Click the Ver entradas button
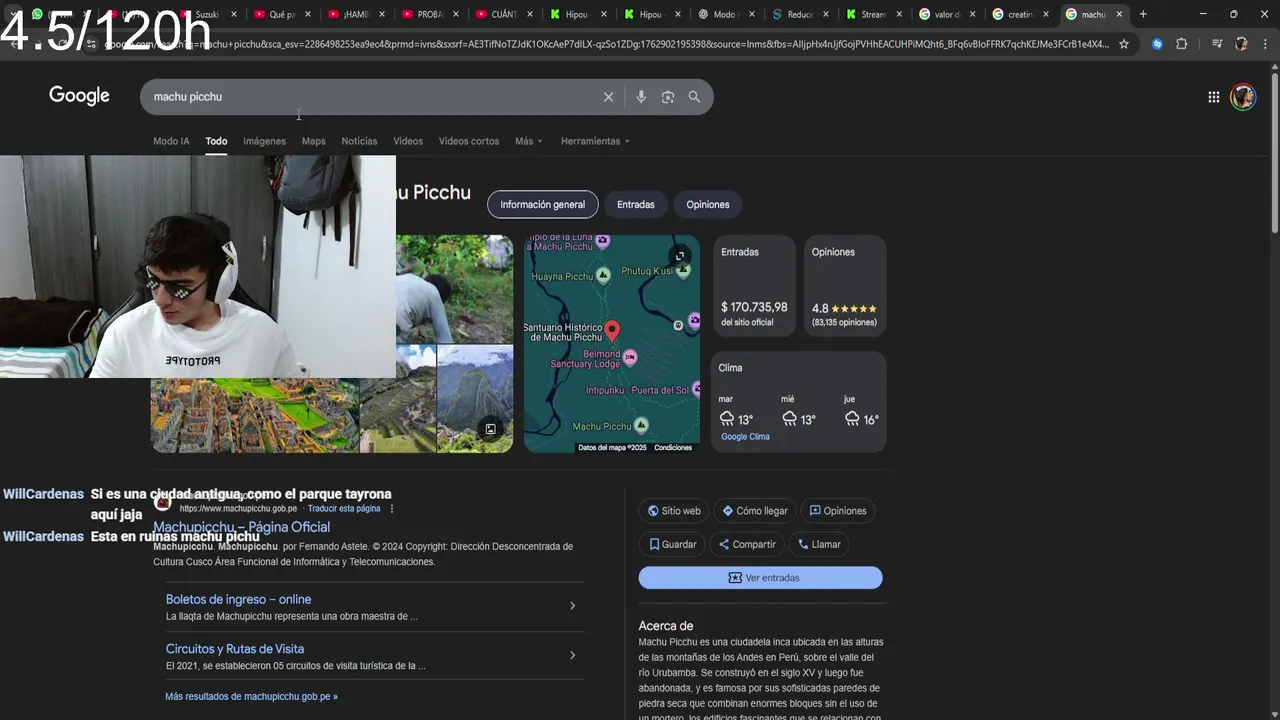 click(761, 578)
